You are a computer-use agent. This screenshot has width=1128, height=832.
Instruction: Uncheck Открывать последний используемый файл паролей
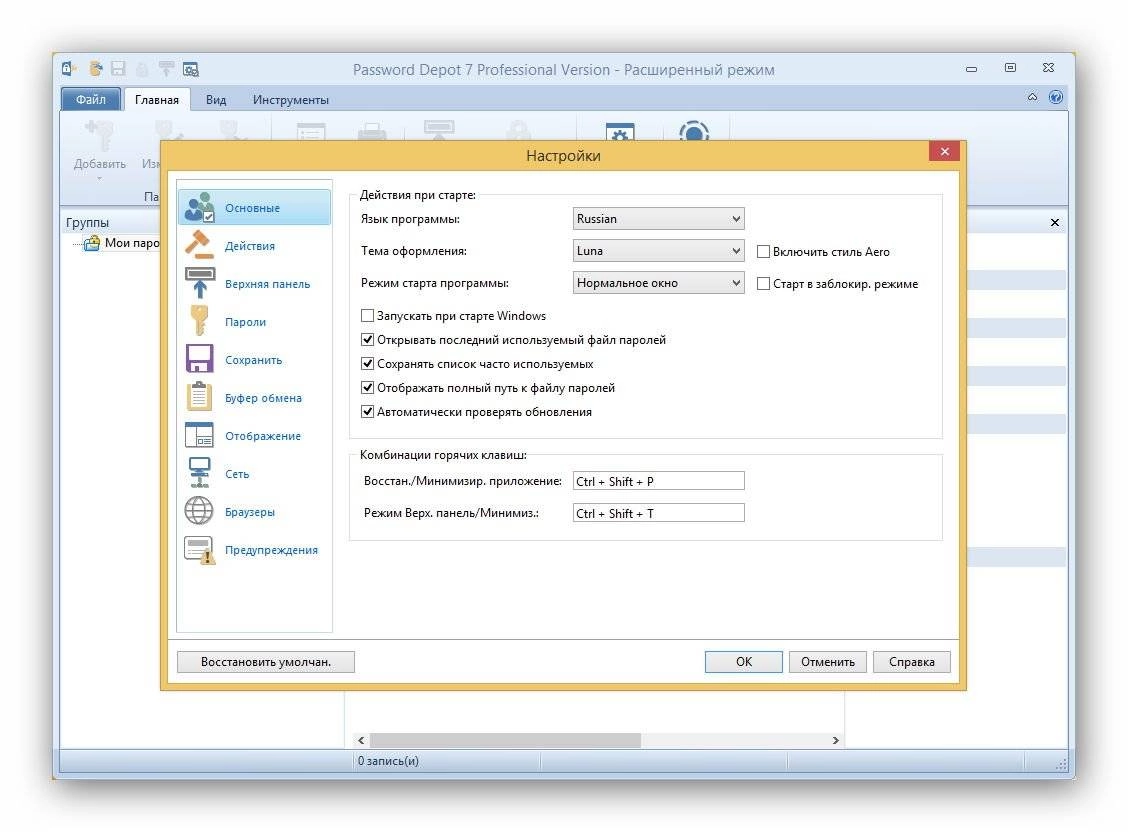tap(367, 339)
